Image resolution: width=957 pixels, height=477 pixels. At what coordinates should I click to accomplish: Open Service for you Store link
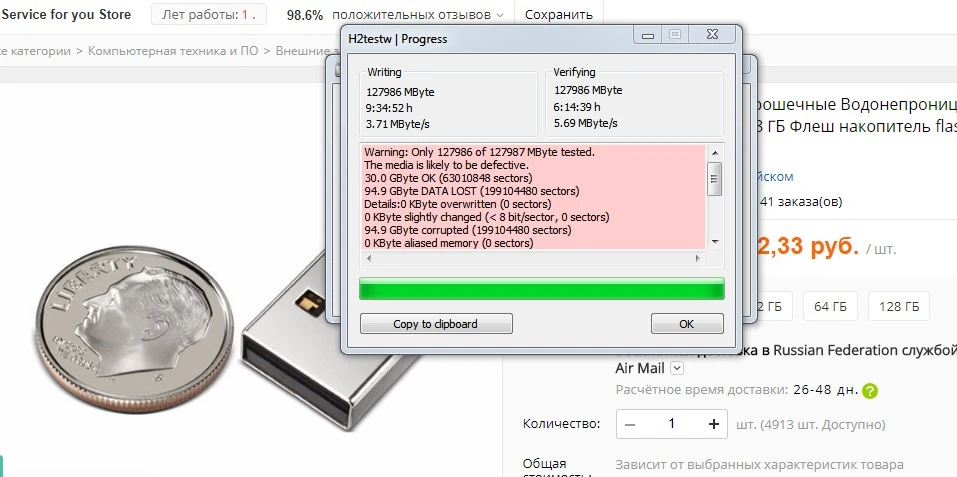tap(65, 15)
